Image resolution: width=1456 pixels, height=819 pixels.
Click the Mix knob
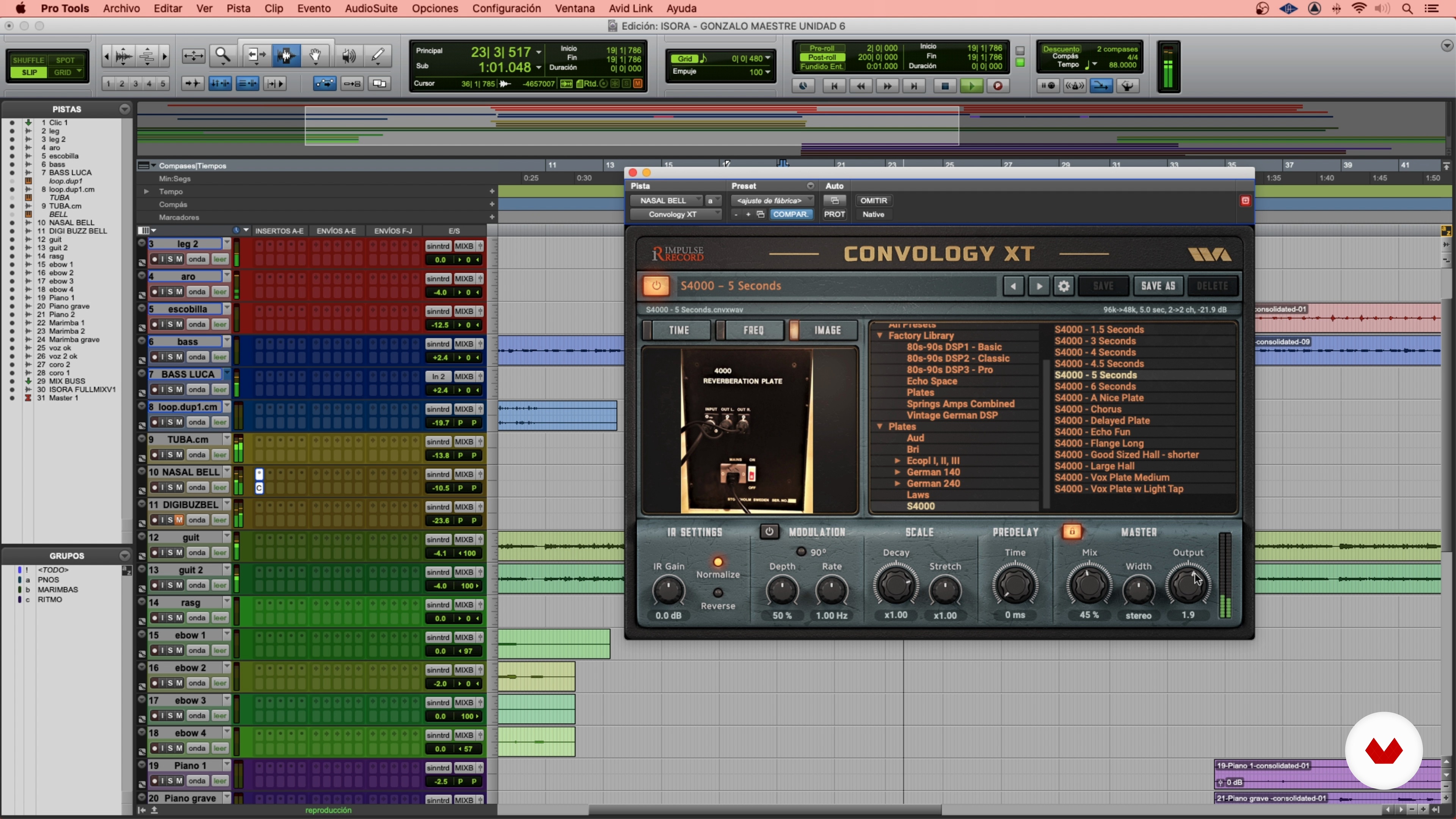1089,585
